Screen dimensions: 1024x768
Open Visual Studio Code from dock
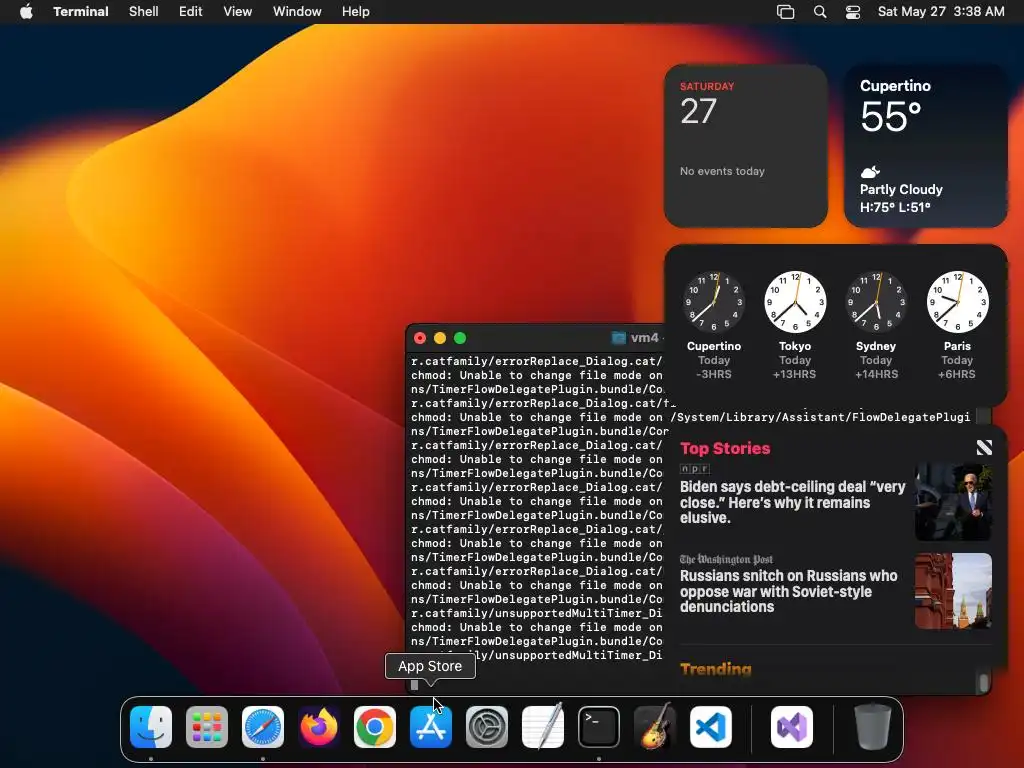click(x=711, y=726)
